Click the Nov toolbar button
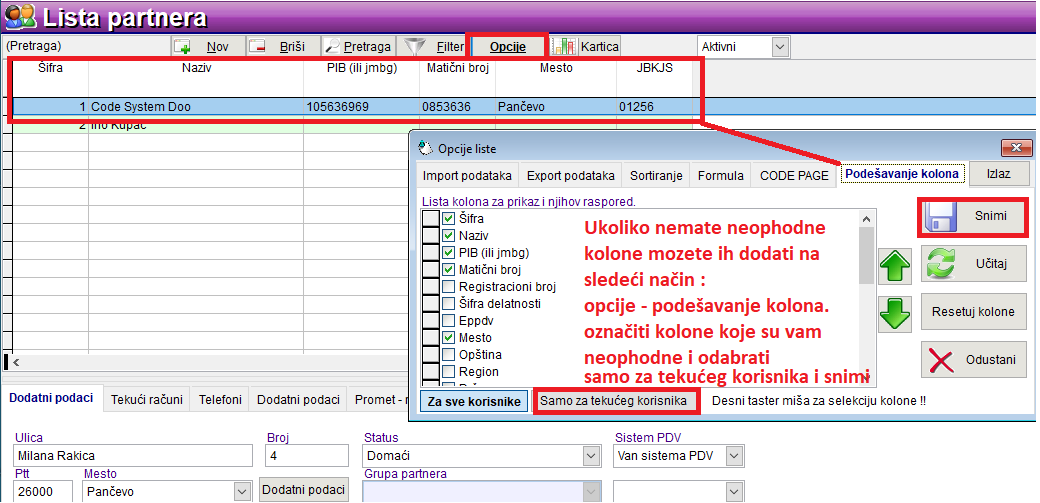Viewport: 1040px width, 503px height. click(206, 46)
